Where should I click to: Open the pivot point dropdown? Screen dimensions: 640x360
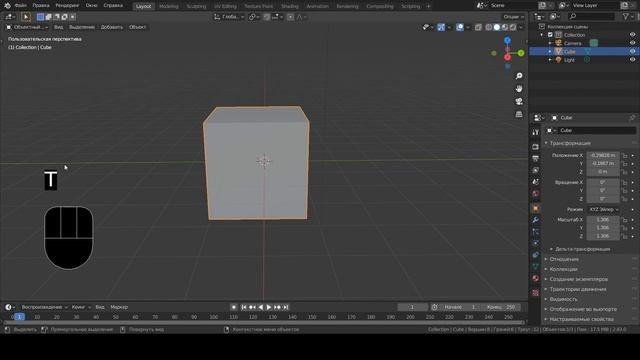coord(254,17)
